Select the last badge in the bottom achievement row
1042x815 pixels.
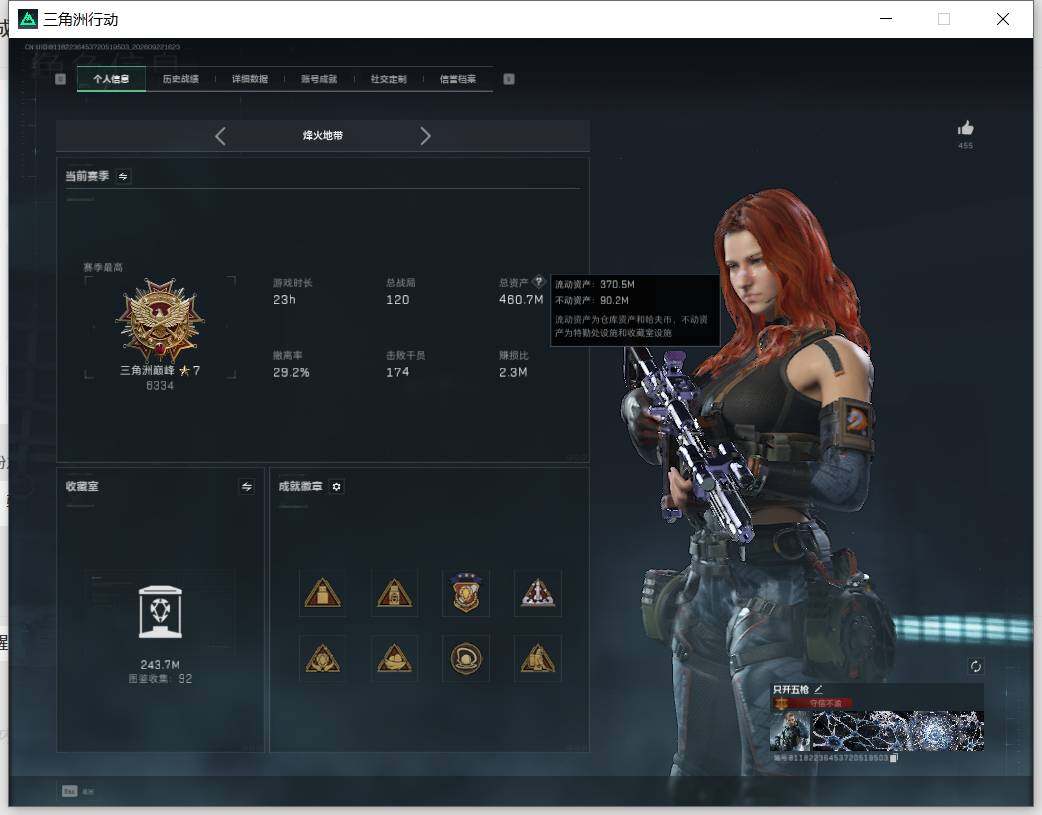[x=538, y=659]
